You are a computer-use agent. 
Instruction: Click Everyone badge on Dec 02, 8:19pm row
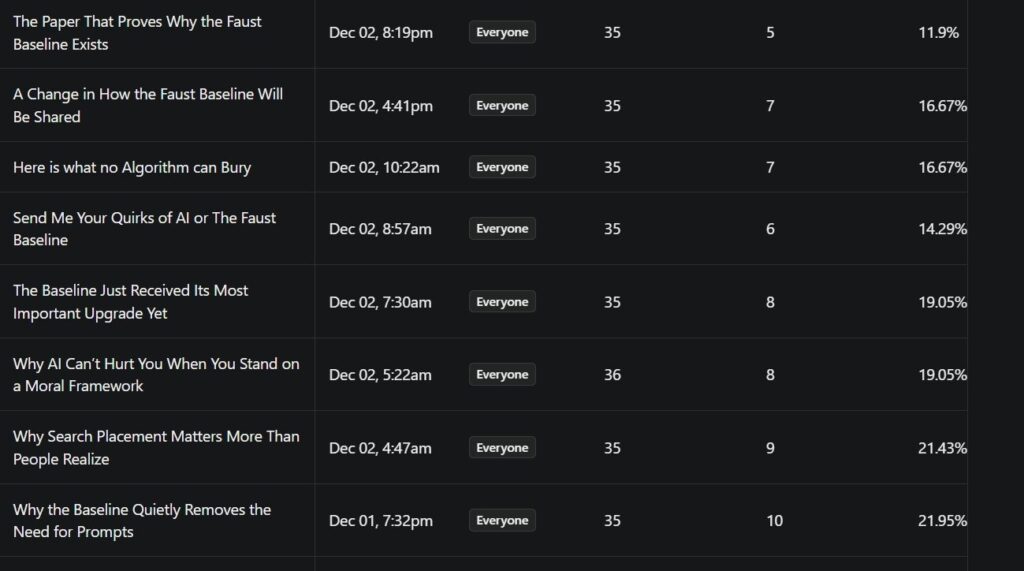(x=502, y=33)
